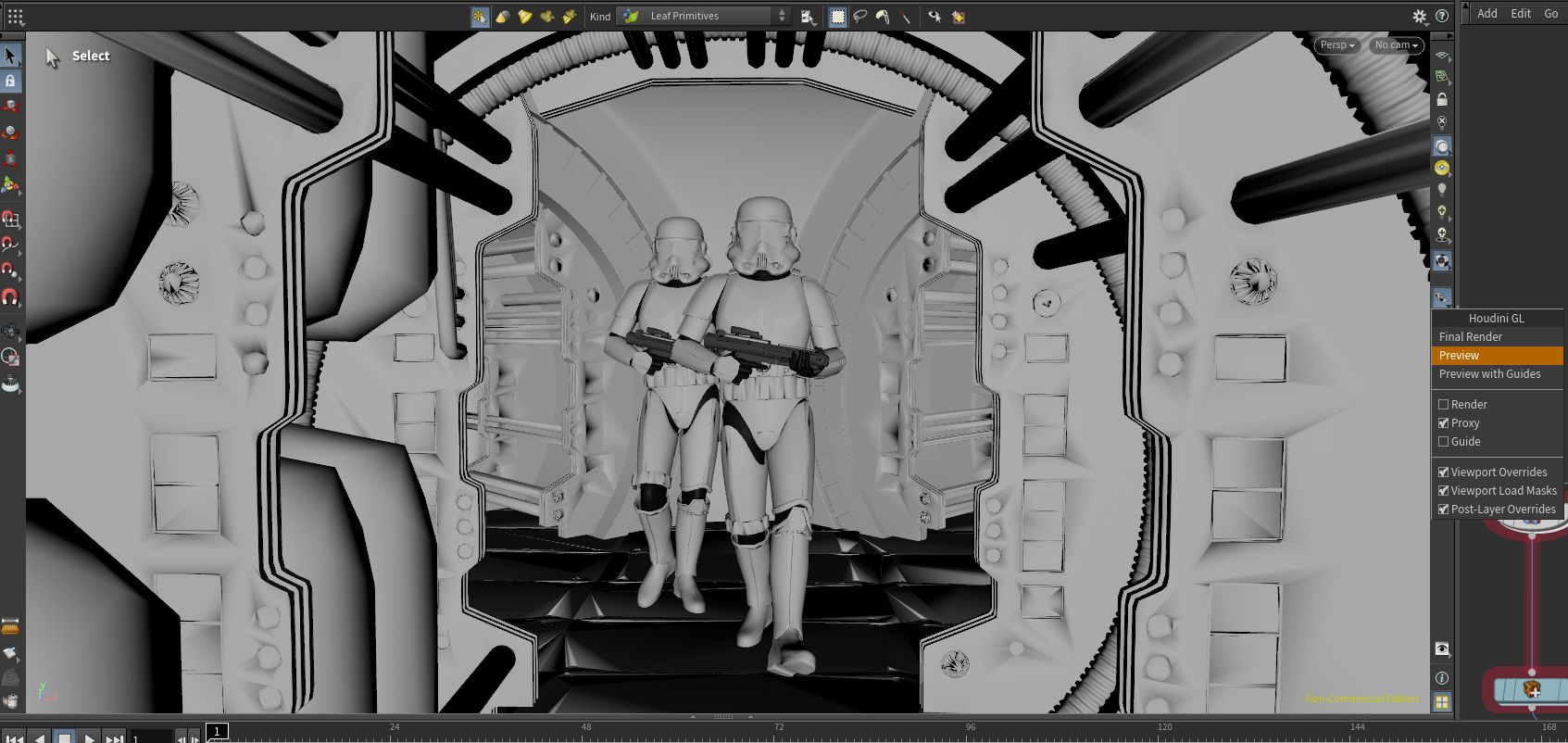Stop timeline playback

pyautogui.click(x=64, y=737)
